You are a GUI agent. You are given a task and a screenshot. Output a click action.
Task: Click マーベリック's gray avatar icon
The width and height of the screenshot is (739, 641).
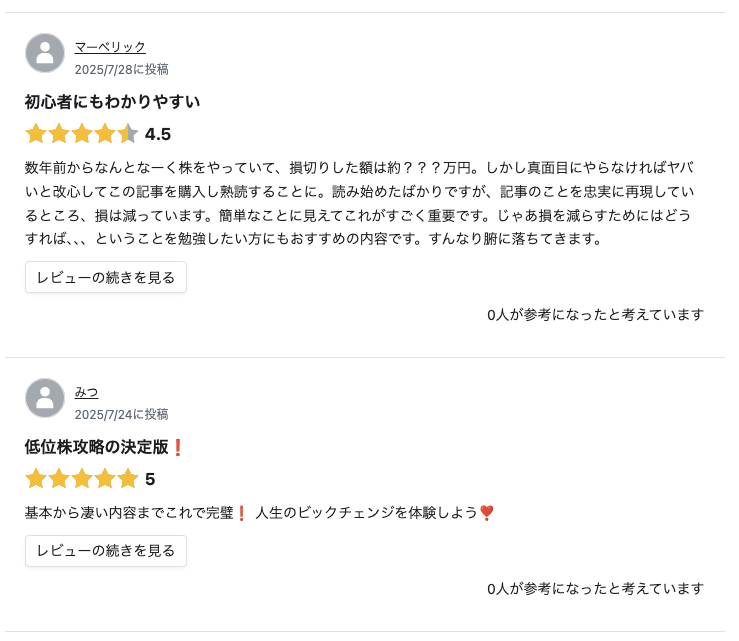(x=45, y=53)
